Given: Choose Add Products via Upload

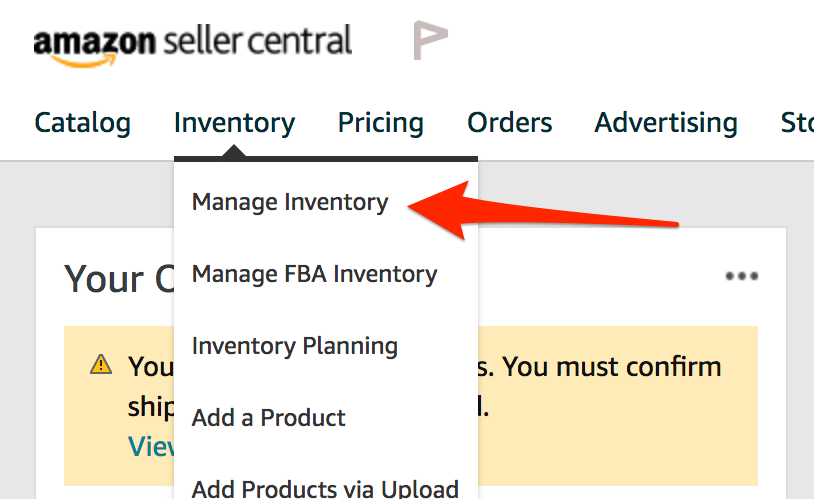Looking at the screenshot, I should point(325,488).
